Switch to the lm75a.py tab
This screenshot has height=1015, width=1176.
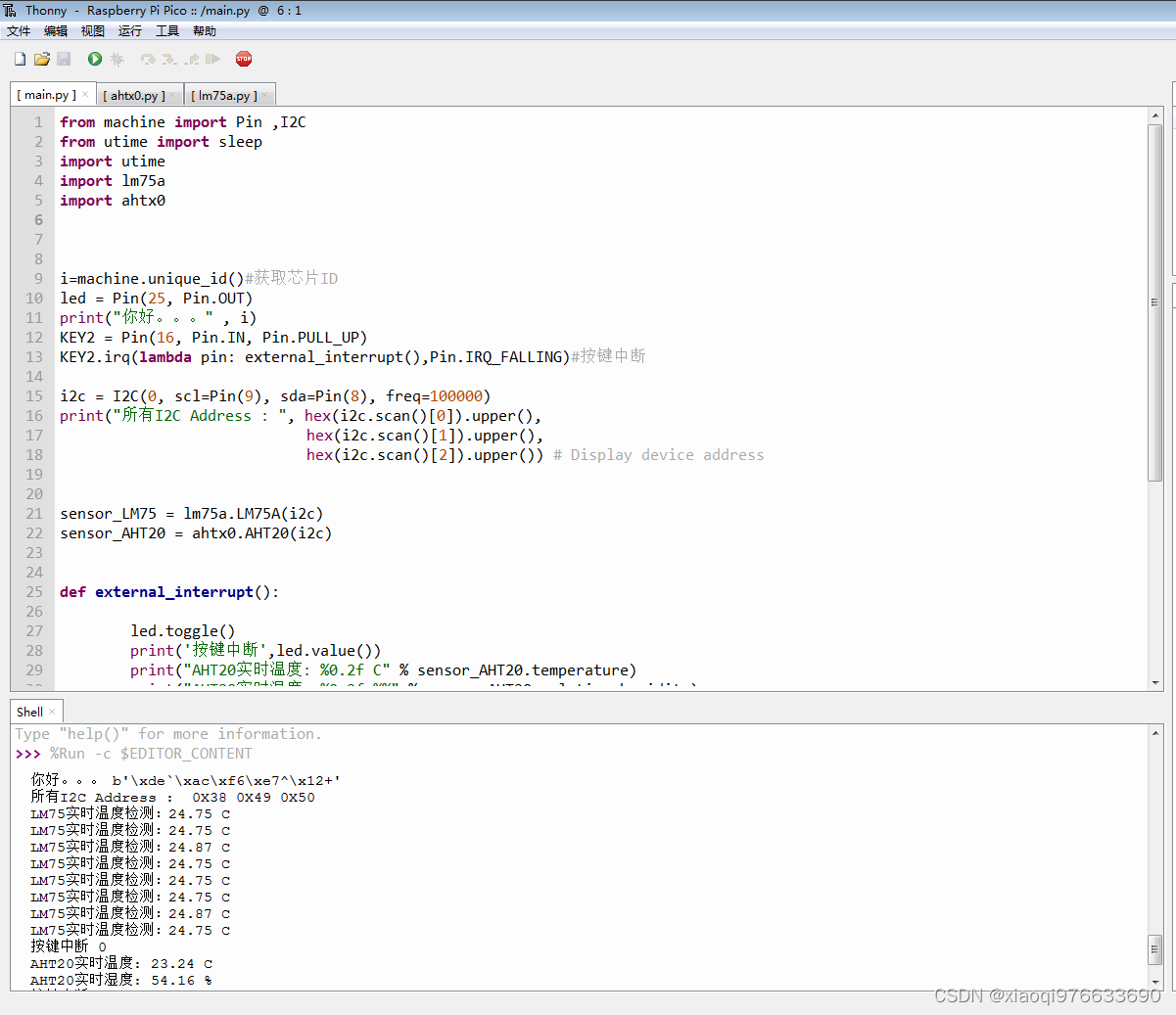click(x=224, y=95)
